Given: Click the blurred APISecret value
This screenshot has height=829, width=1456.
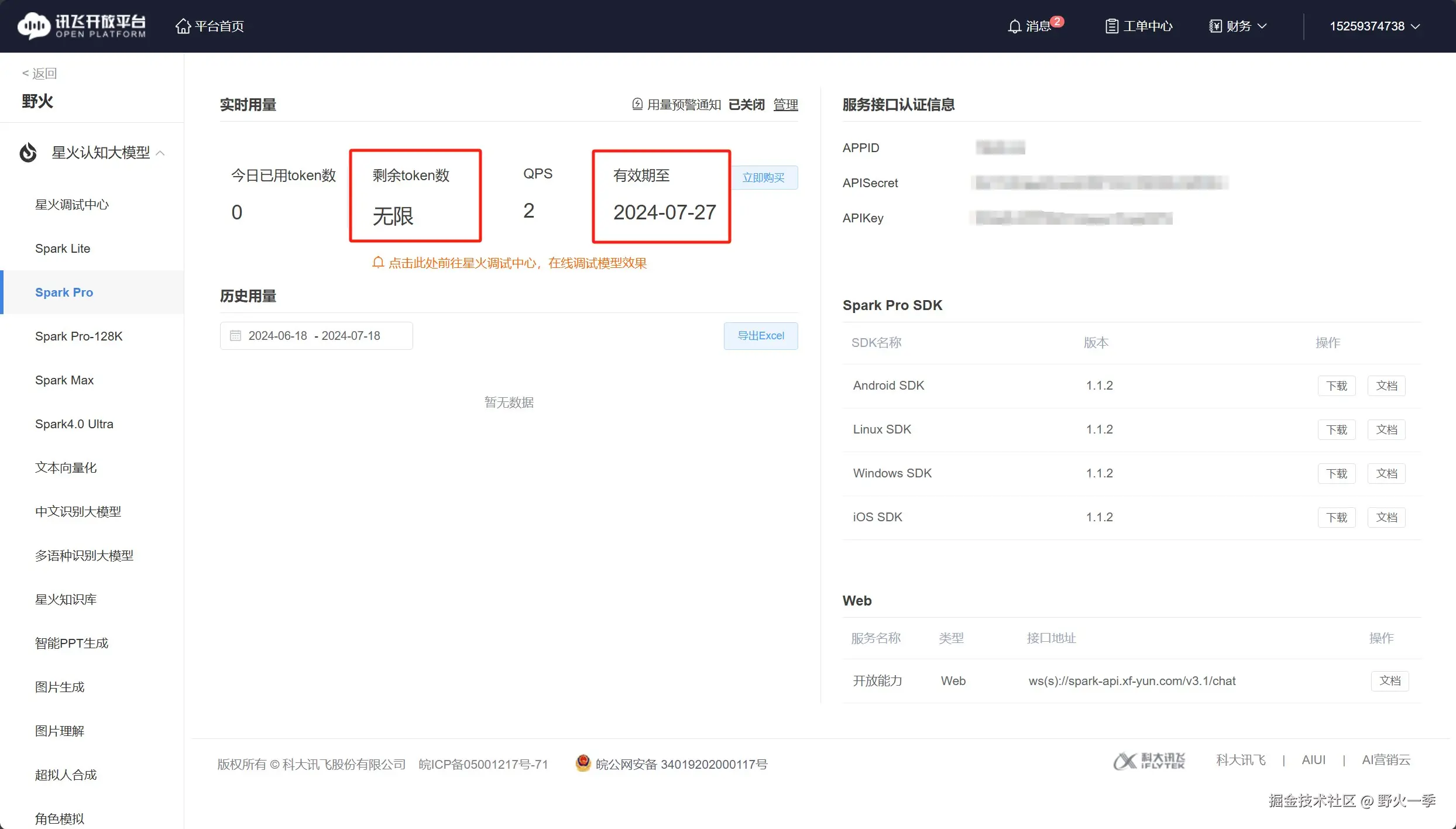Looking at the screenshot, I should (1100, 183).
